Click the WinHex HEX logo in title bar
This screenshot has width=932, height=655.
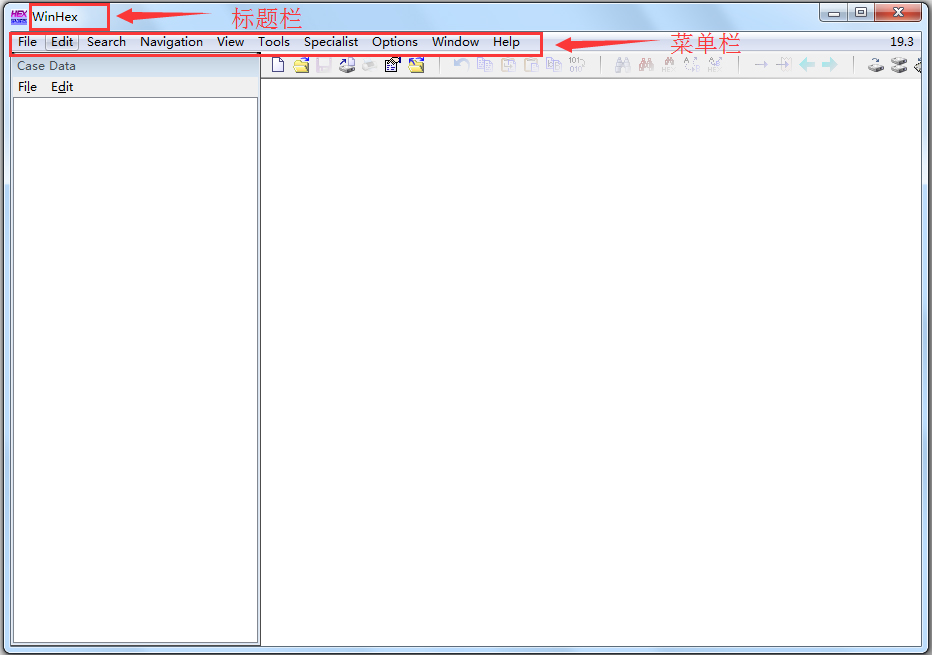point(19,17)
